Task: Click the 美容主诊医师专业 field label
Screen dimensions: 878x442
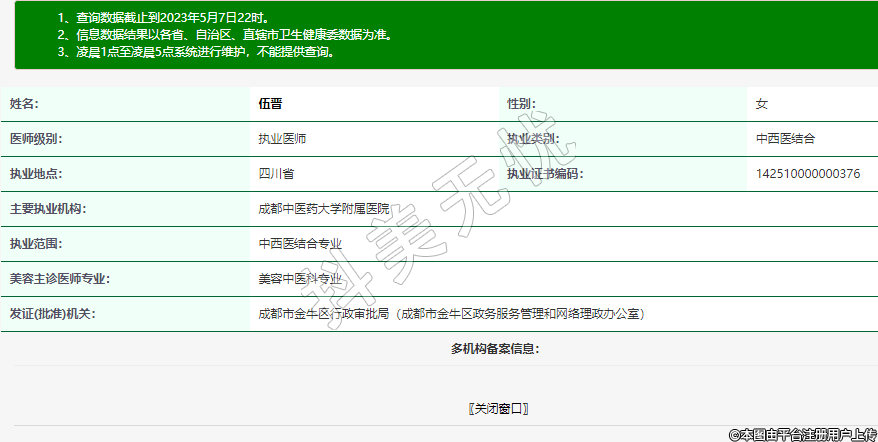Action: point(59,279)
